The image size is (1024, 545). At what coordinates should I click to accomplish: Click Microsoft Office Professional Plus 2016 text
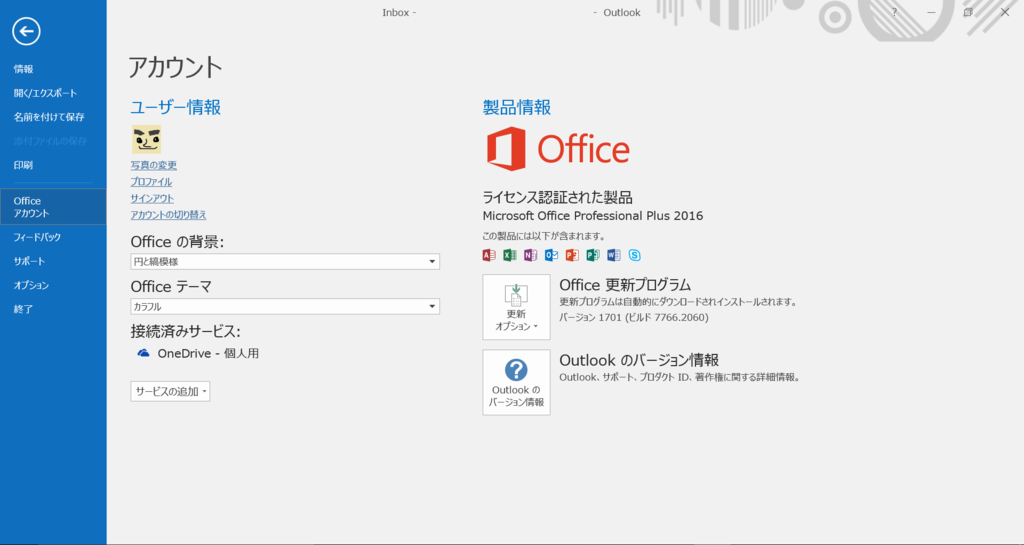point(593,215)
